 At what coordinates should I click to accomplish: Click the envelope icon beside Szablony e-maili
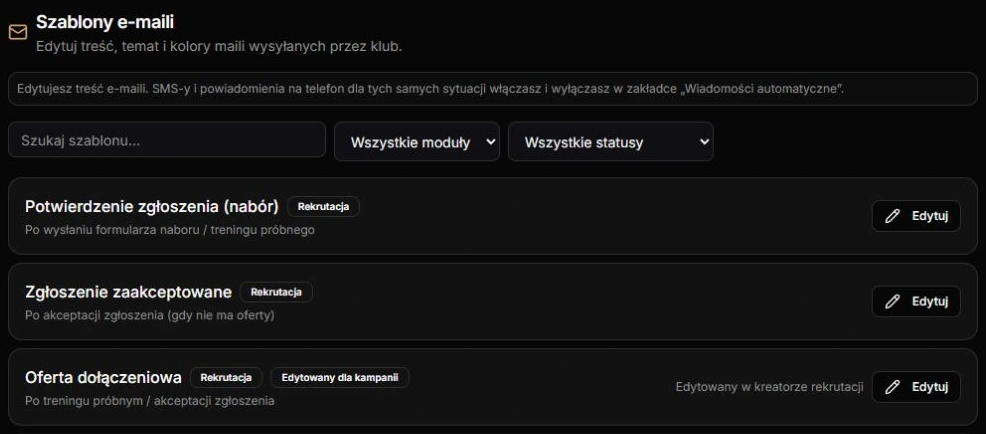[18, 32]
